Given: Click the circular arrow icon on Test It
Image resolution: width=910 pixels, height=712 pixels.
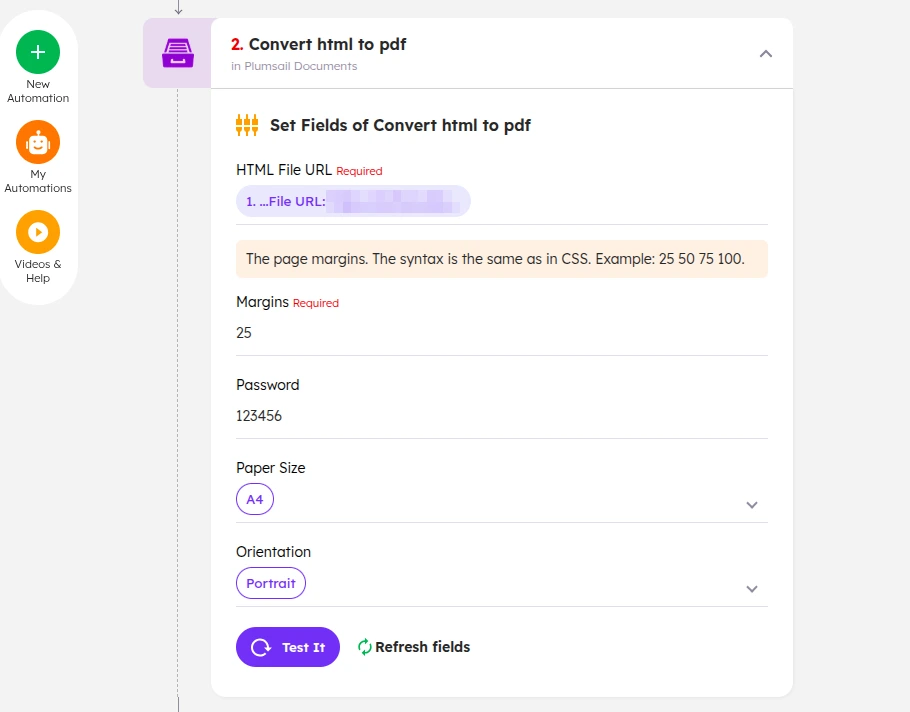Looking at the screenshot, I should click(x=261, y=647).
